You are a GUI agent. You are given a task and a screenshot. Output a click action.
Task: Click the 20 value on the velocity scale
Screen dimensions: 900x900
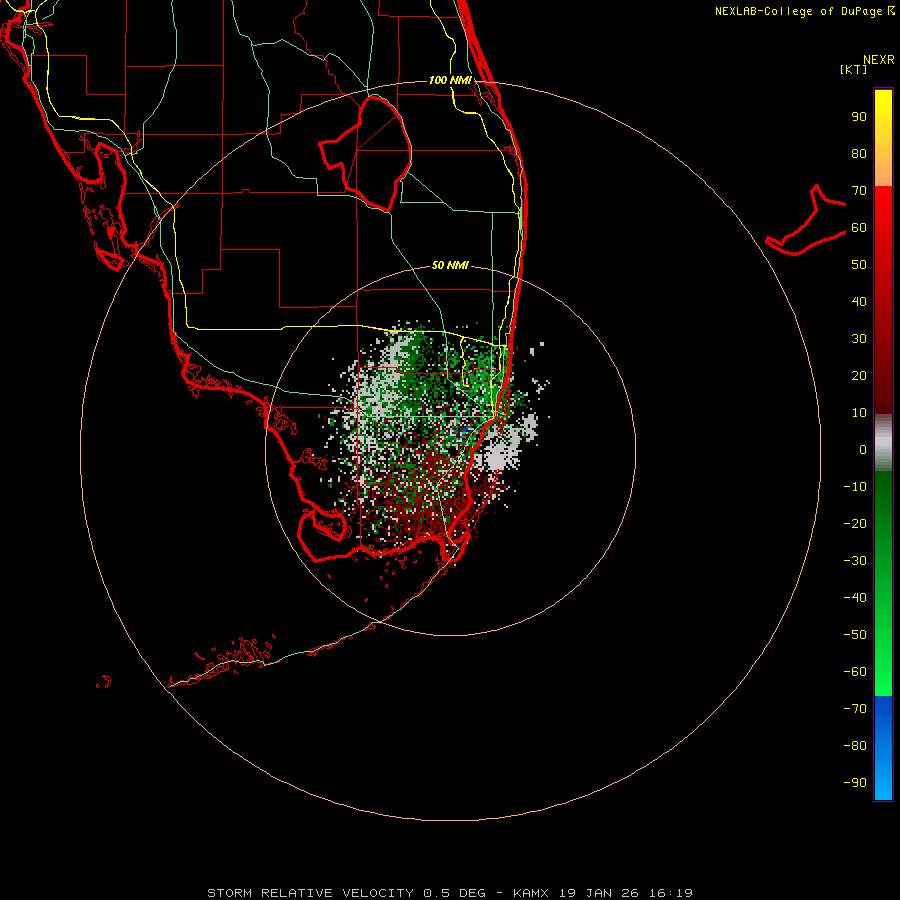pos(859,375)
